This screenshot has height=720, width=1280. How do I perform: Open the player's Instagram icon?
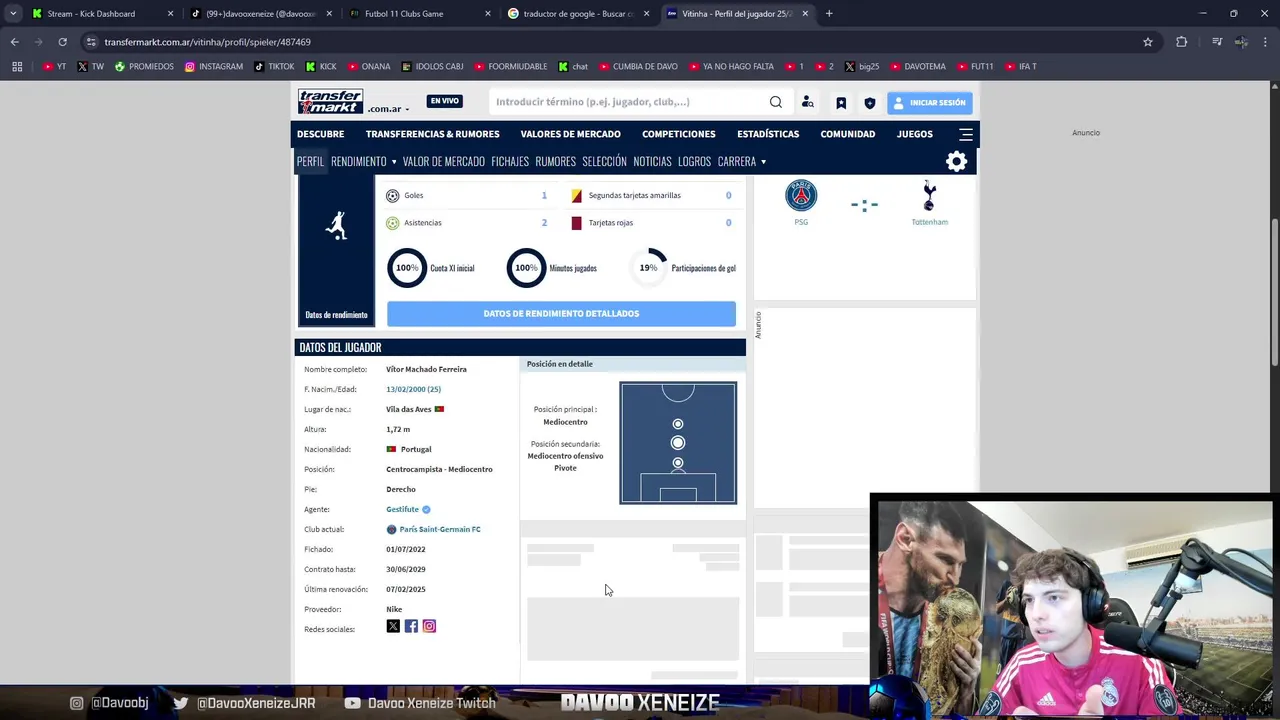[x=429, y=626]
